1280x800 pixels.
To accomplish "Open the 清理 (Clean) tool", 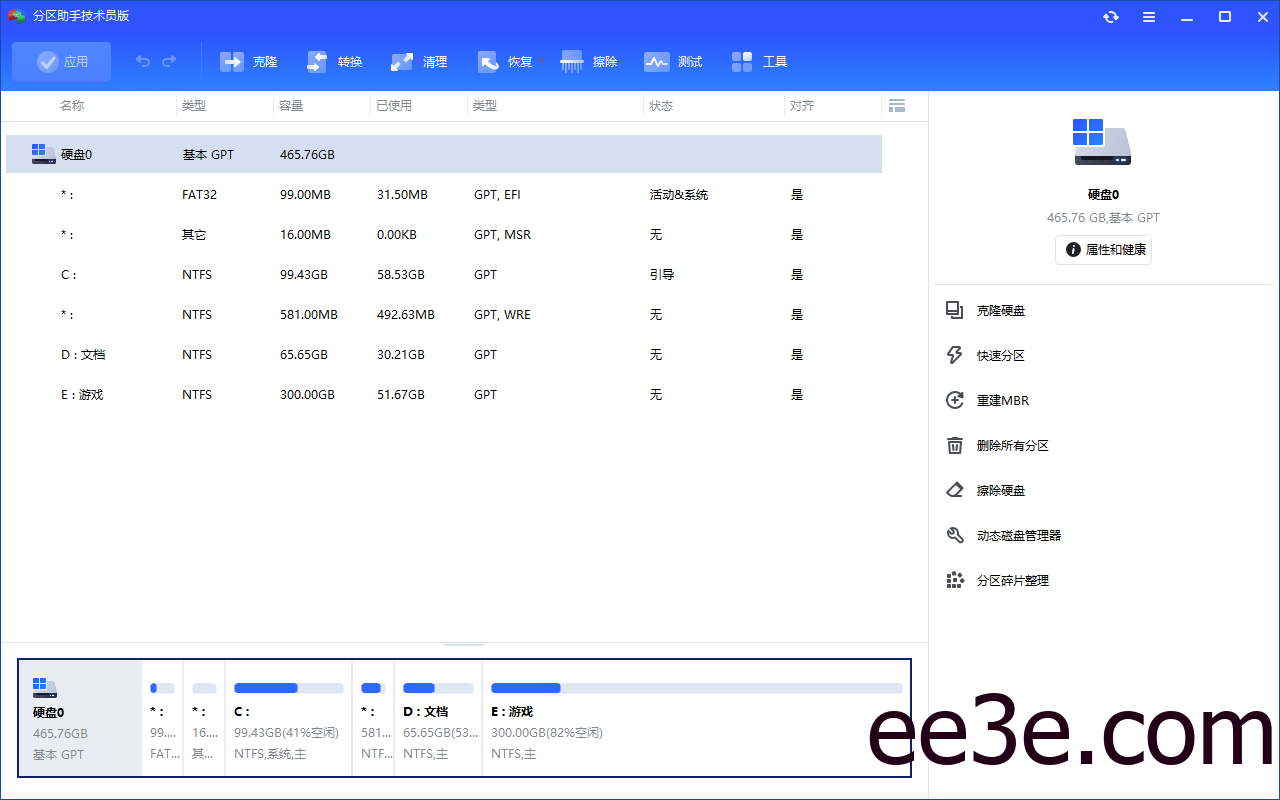I will point(419,61).
